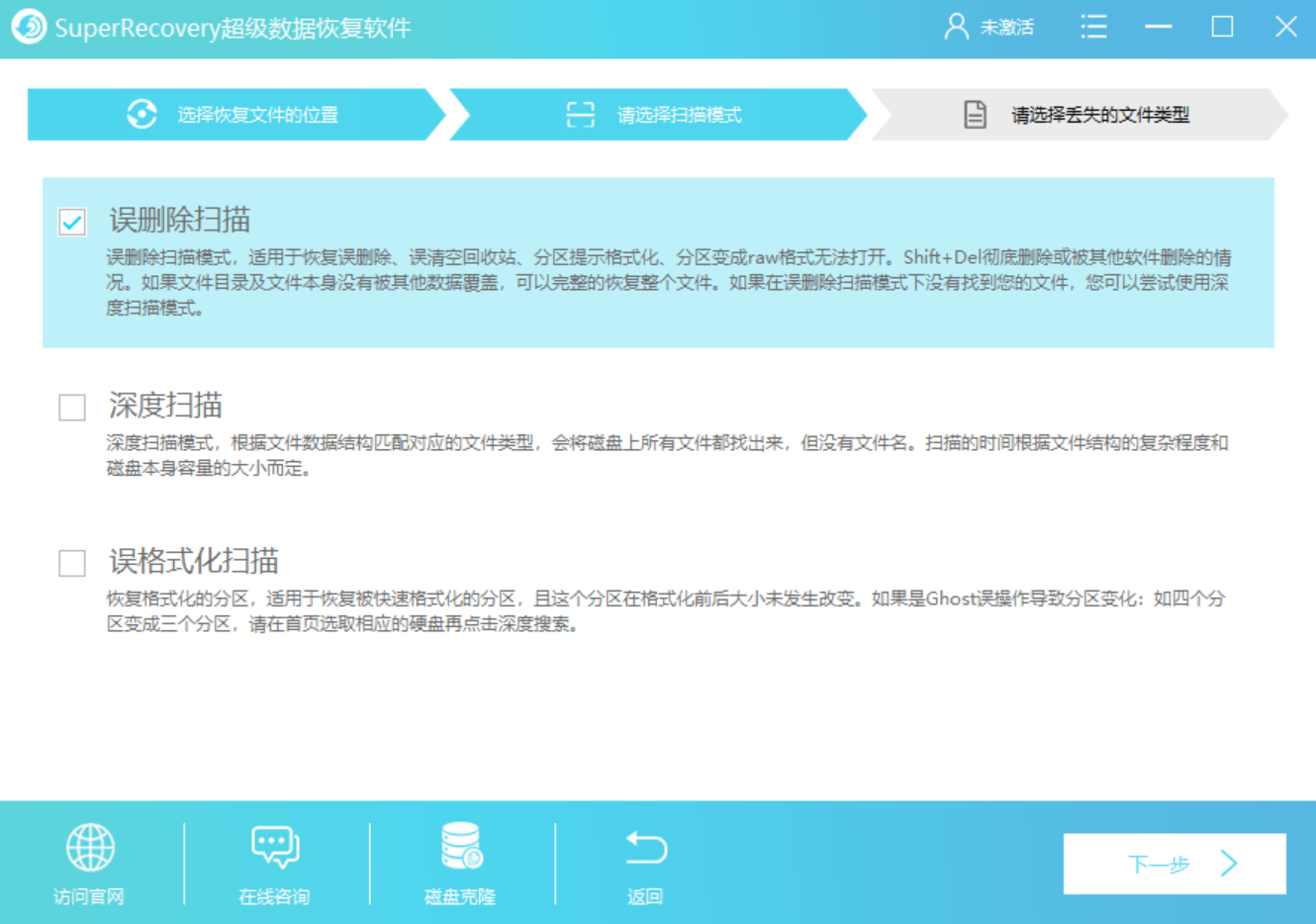Open the 在线咨询 chat icon

click(x=274, y=847)
